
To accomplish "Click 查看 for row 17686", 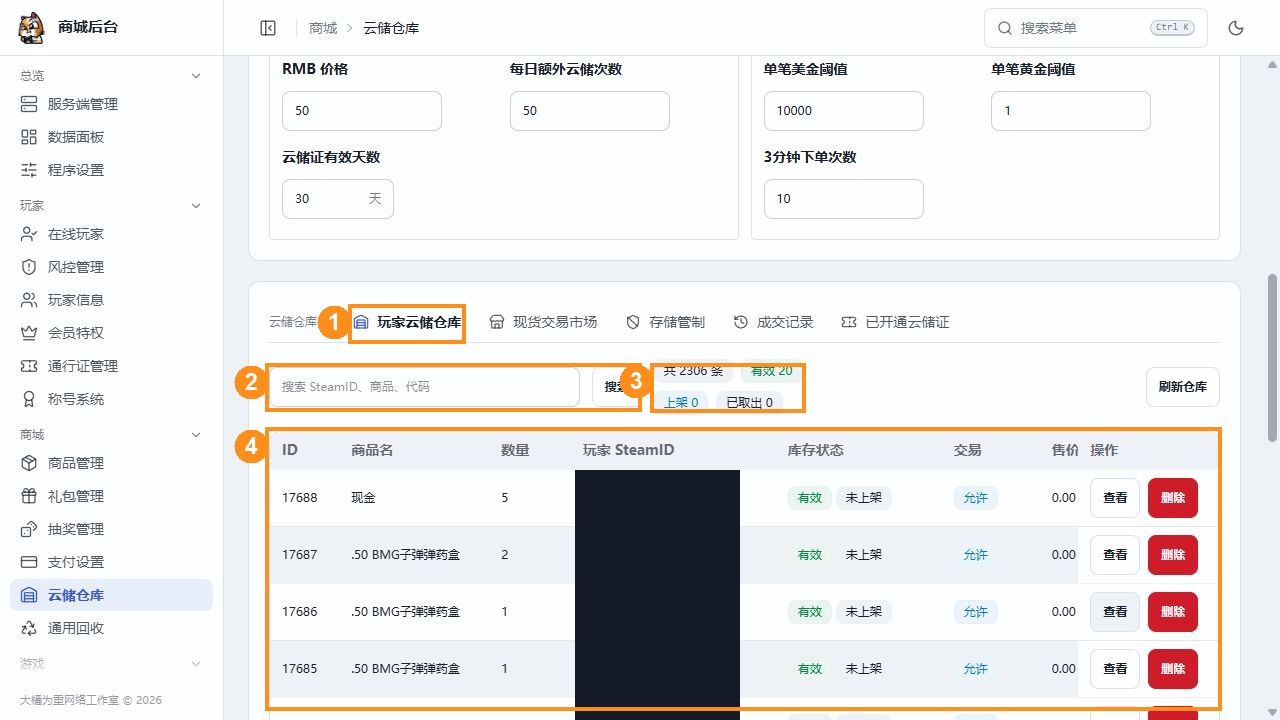I will (1115, 612).
